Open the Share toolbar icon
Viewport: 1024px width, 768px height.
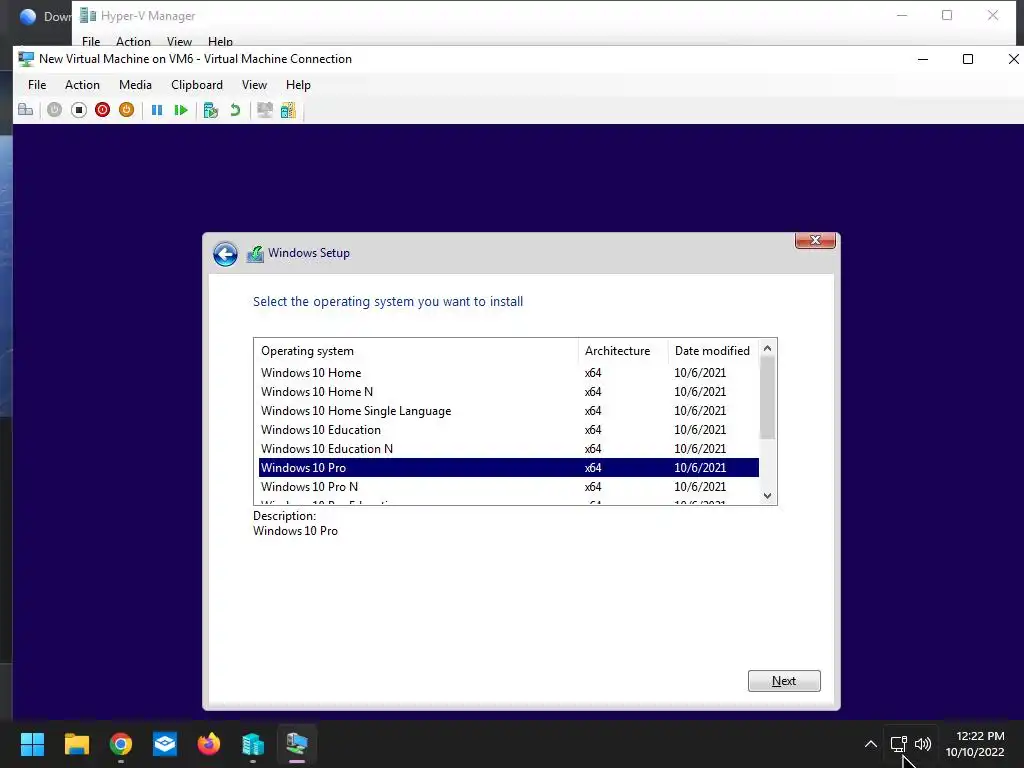pyautogui.click(x=288, y=110)
